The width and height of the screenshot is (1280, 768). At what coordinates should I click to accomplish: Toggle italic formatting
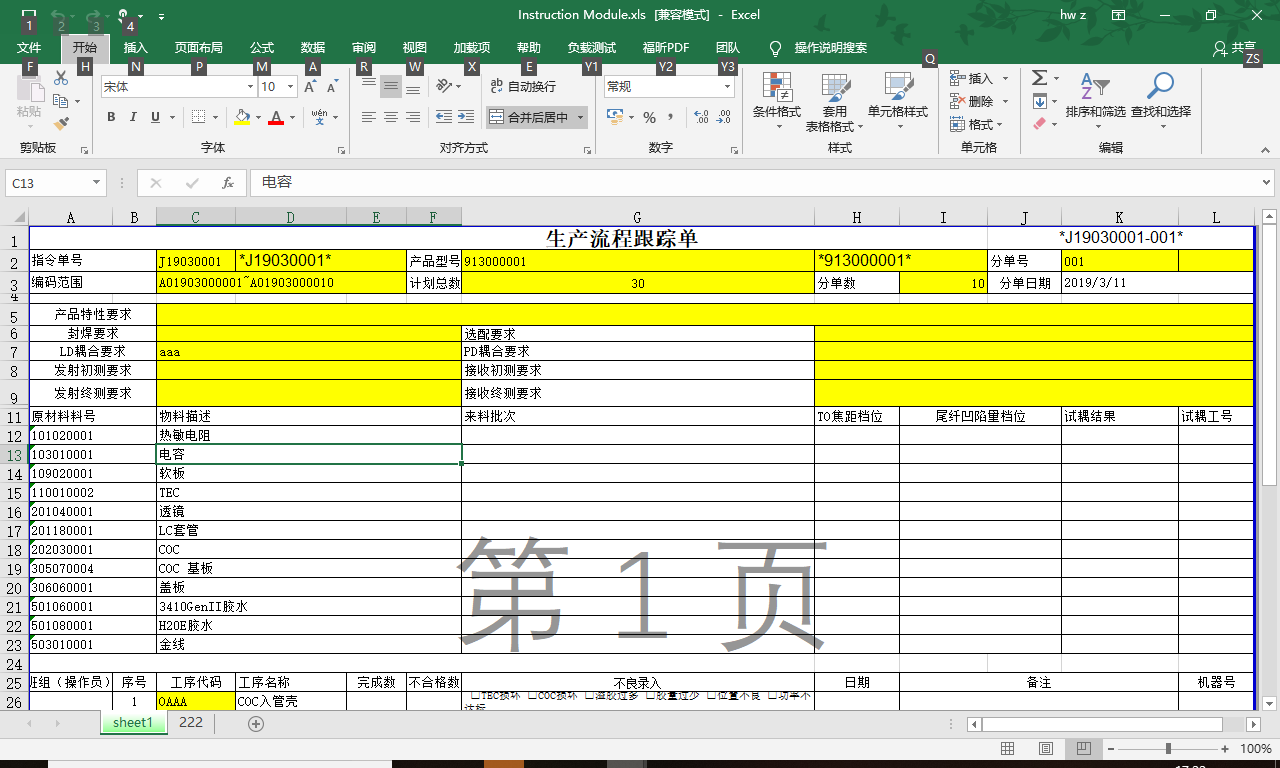[x=133, y=117]
